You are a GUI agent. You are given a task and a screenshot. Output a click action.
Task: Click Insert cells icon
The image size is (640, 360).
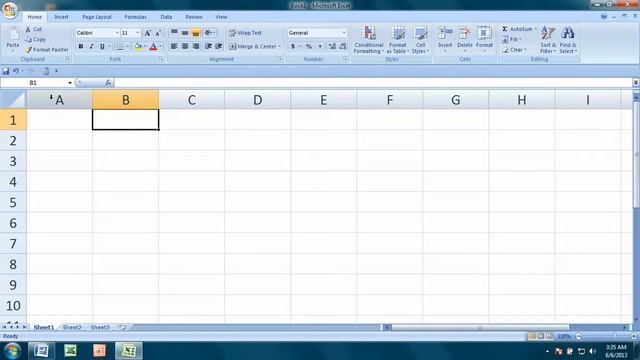pos(445,33)
